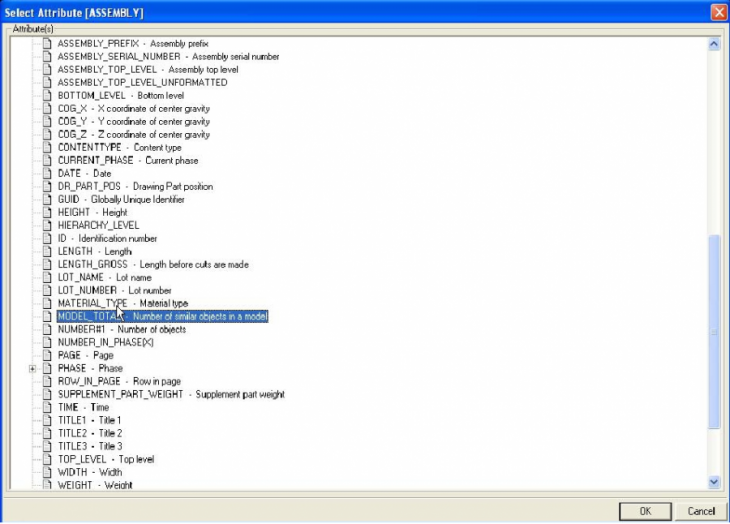Viewport: 730px width, 524px height.
Task: Click the page icon next to COG_X
Action: (47, 109)
